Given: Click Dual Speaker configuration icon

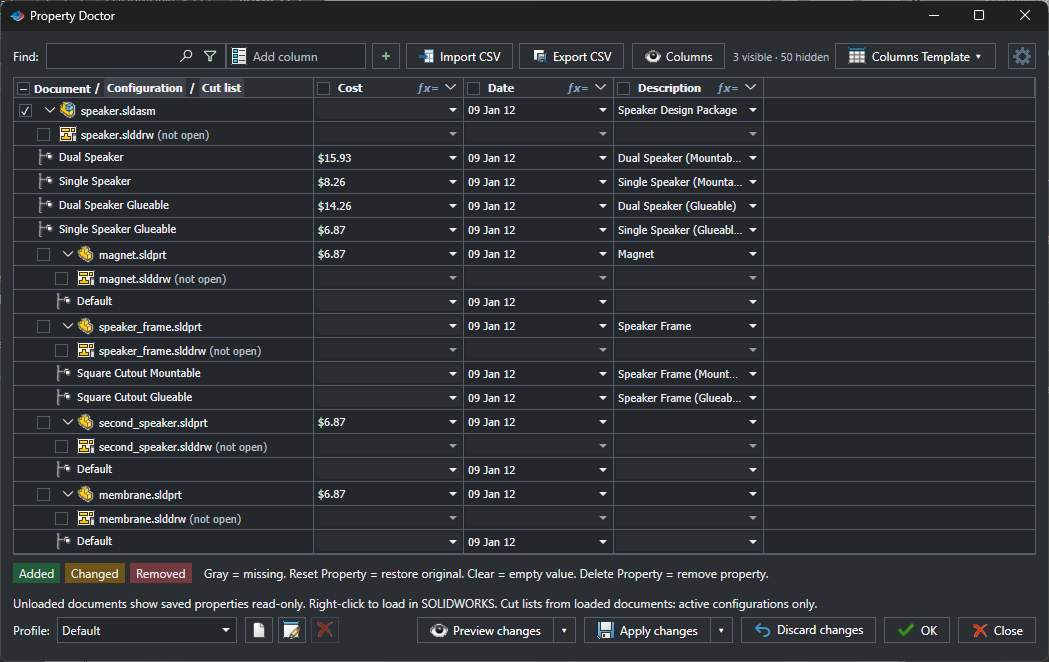Looking at the screenshot, I should [45, 157].
